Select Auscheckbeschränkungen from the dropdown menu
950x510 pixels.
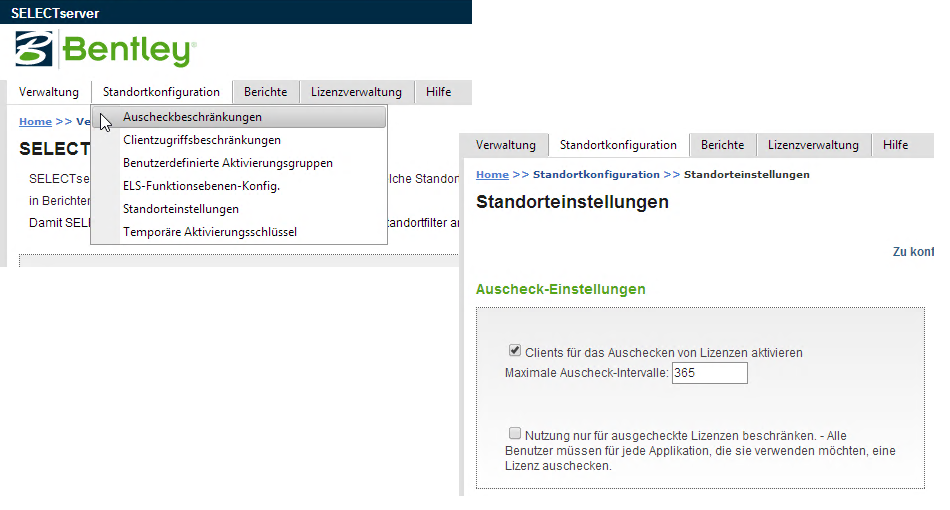[239, 117]
